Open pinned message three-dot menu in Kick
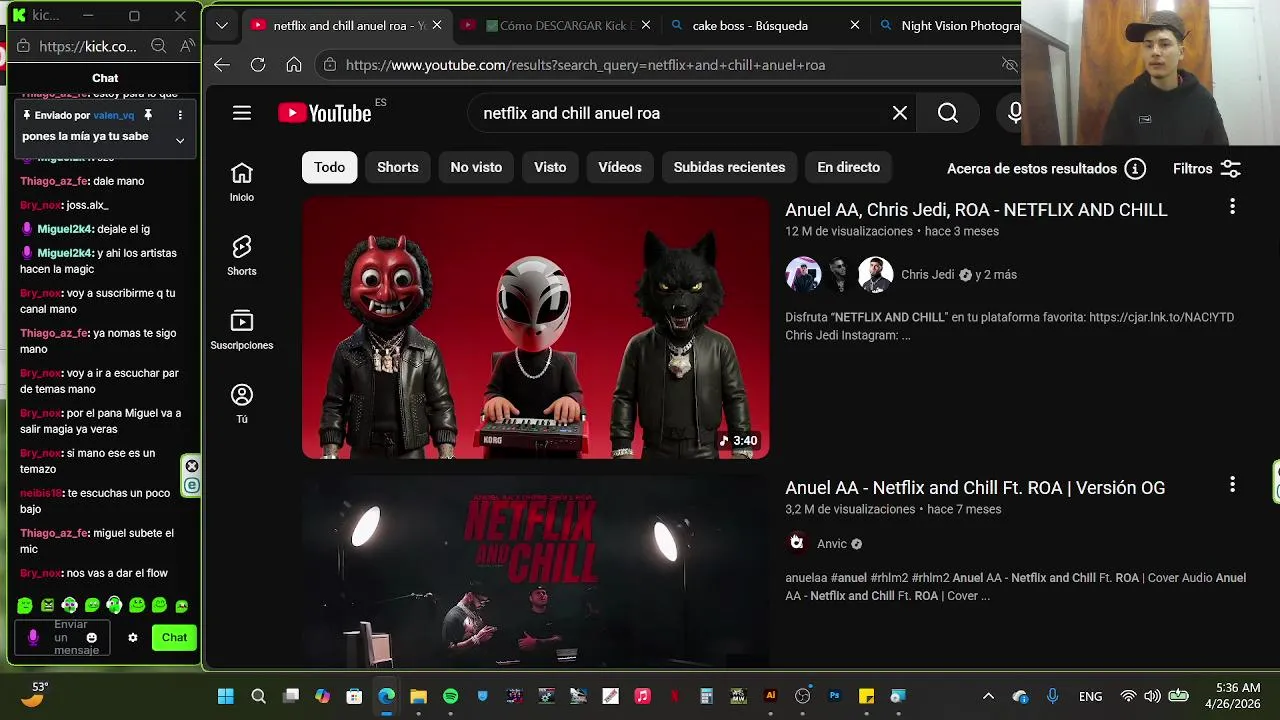The image size is (1280, 720). [180, 115]
